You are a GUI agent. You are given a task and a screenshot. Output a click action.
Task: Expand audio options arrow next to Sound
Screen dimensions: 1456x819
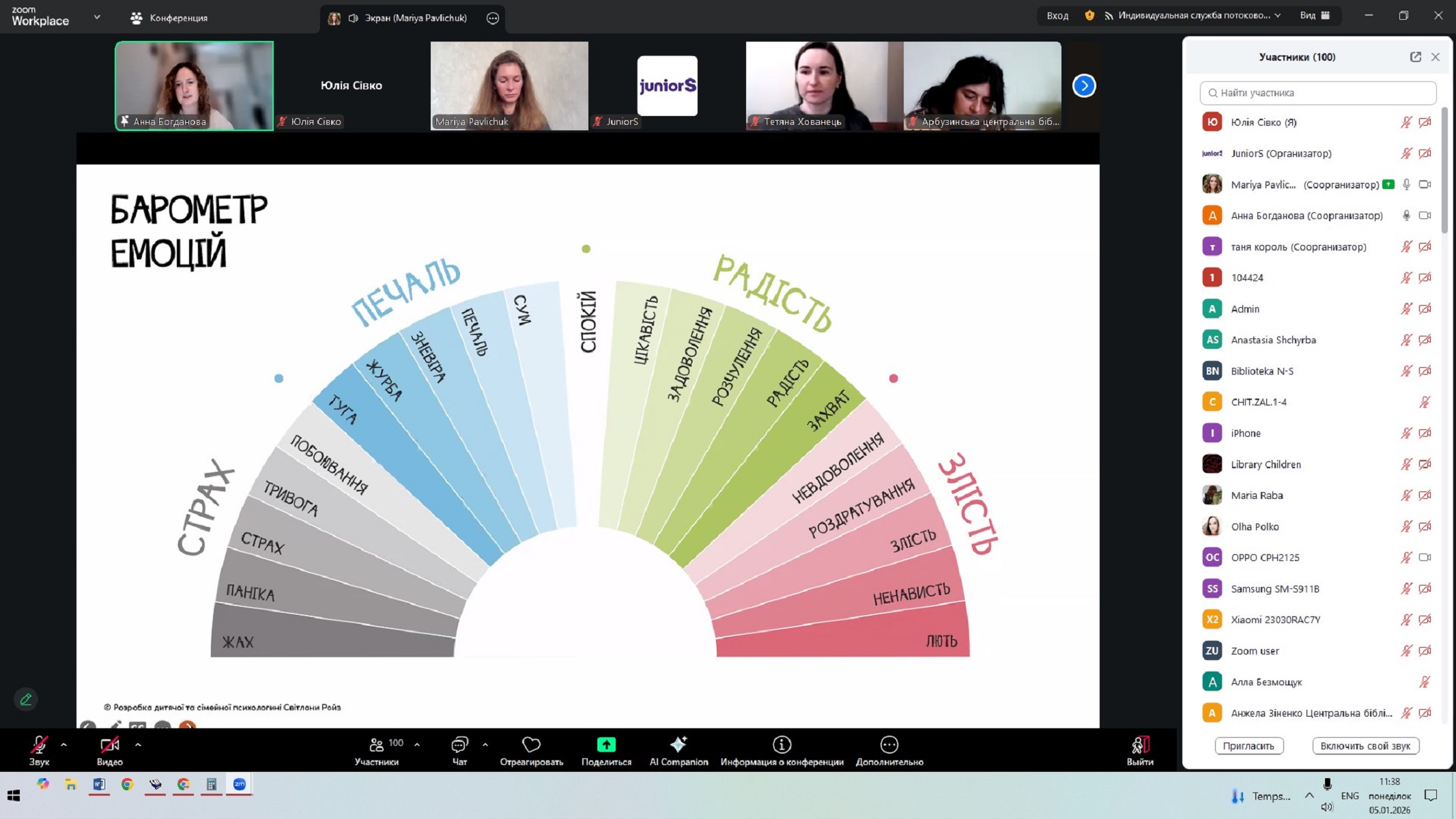pos(64,745)
